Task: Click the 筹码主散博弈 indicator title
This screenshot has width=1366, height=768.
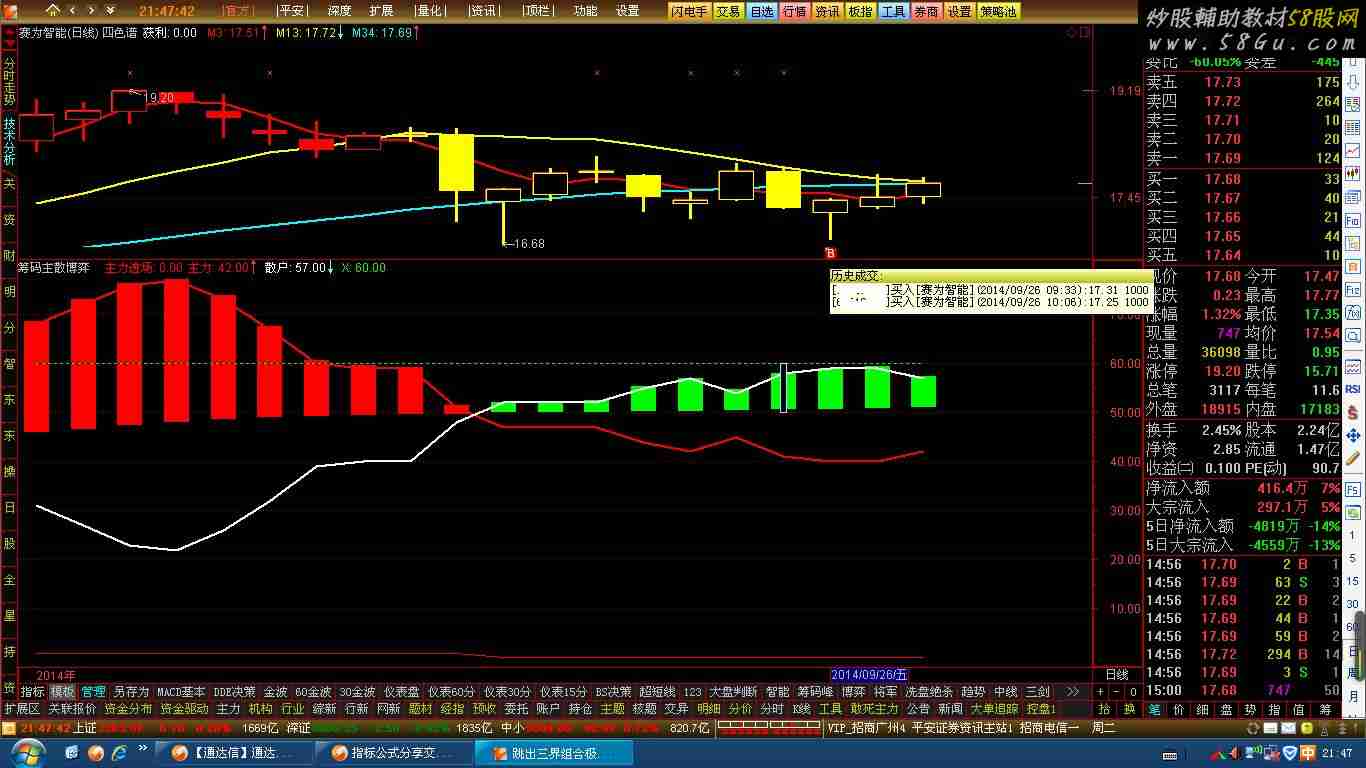Action: tap(54, 267)
